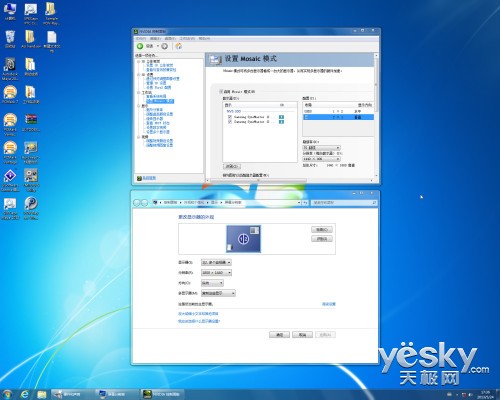Toggle the Enable Mosaic mode checkbox
Screen dimensions: 500x400
pyautogui.click(x=221, y=91)
